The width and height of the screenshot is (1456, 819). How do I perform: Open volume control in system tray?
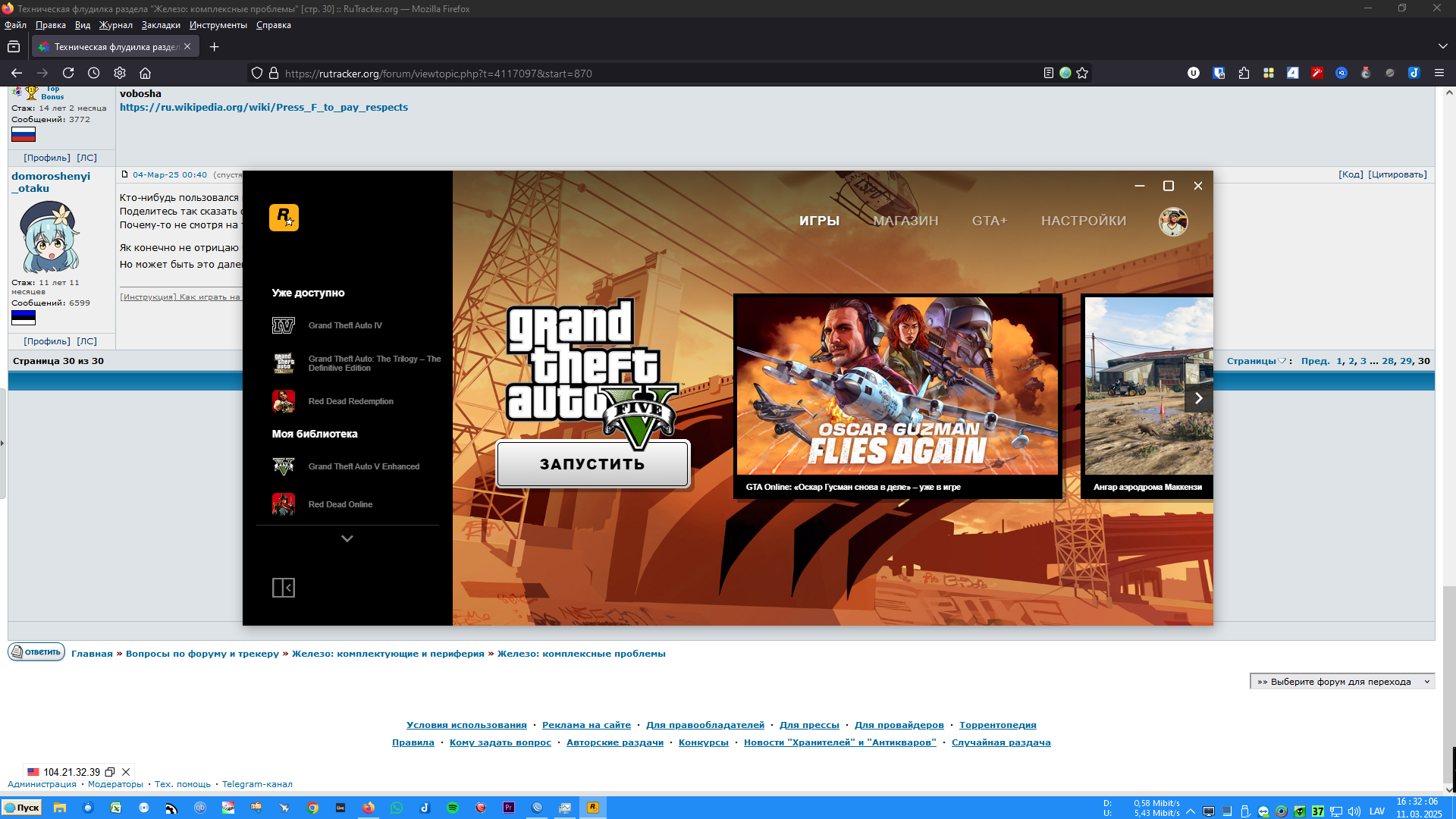tap(1354, 811)
